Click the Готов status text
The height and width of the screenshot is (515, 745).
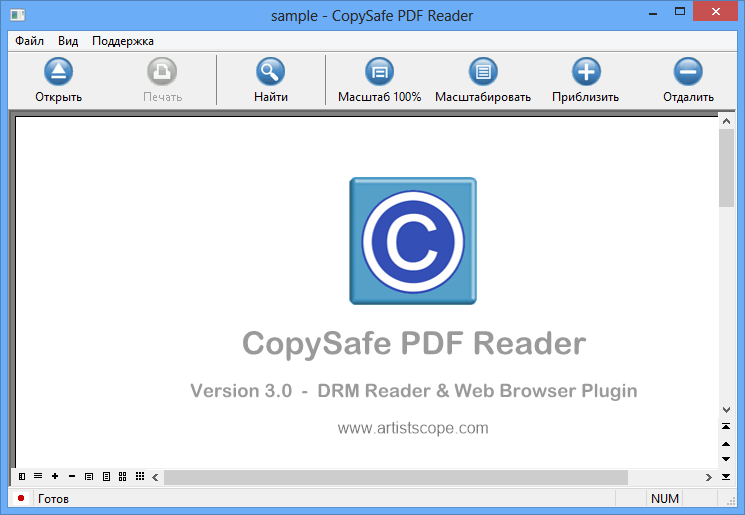53,499
